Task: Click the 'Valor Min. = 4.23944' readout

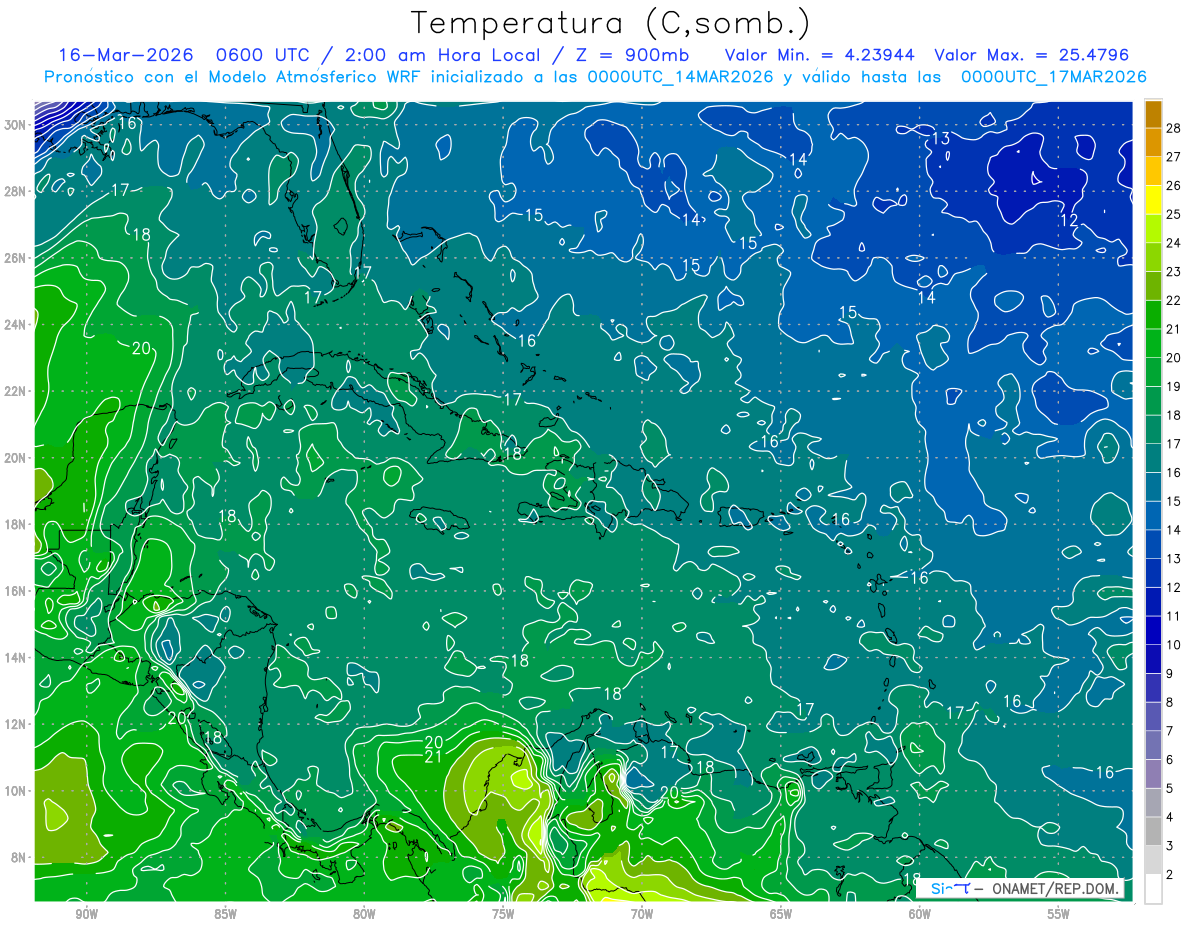Action: [x=818, y=55]
